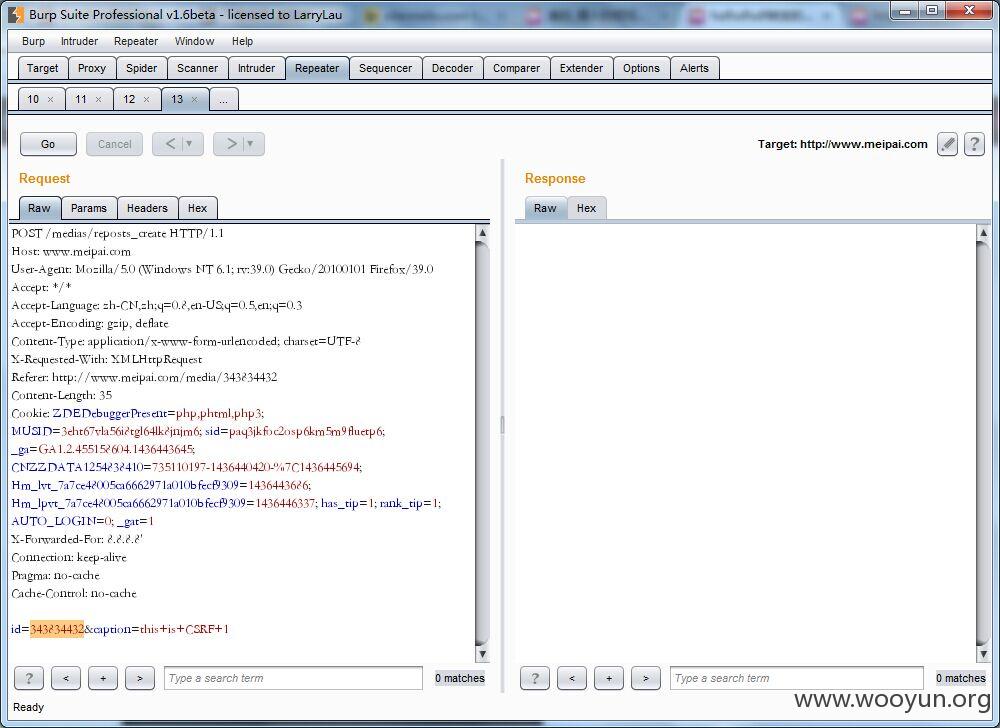Switch to the Comparer tab
The width and height of the screenshot is (1000, 728).
click(x=517, y=68)
